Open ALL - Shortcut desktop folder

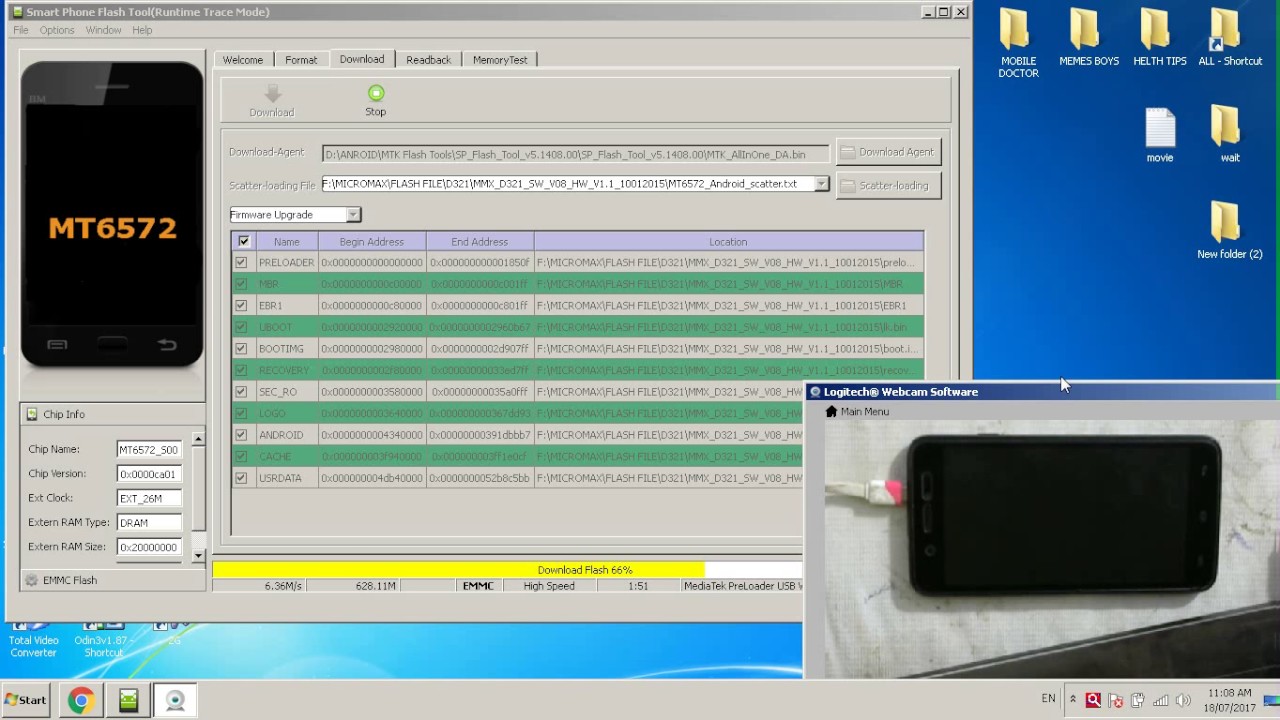click(1230, 38)
